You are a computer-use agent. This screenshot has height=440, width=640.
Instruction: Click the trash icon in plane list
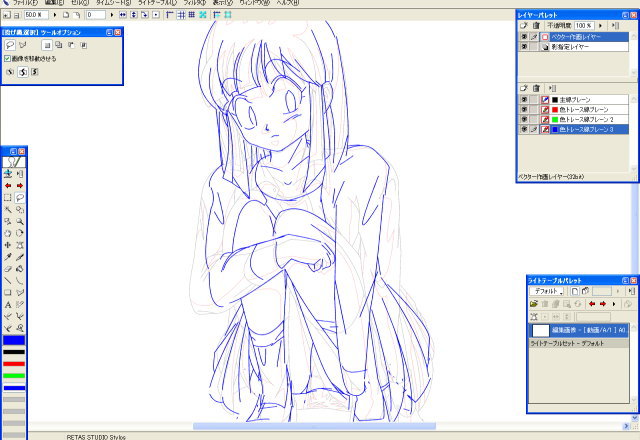[x=535, y=88]
